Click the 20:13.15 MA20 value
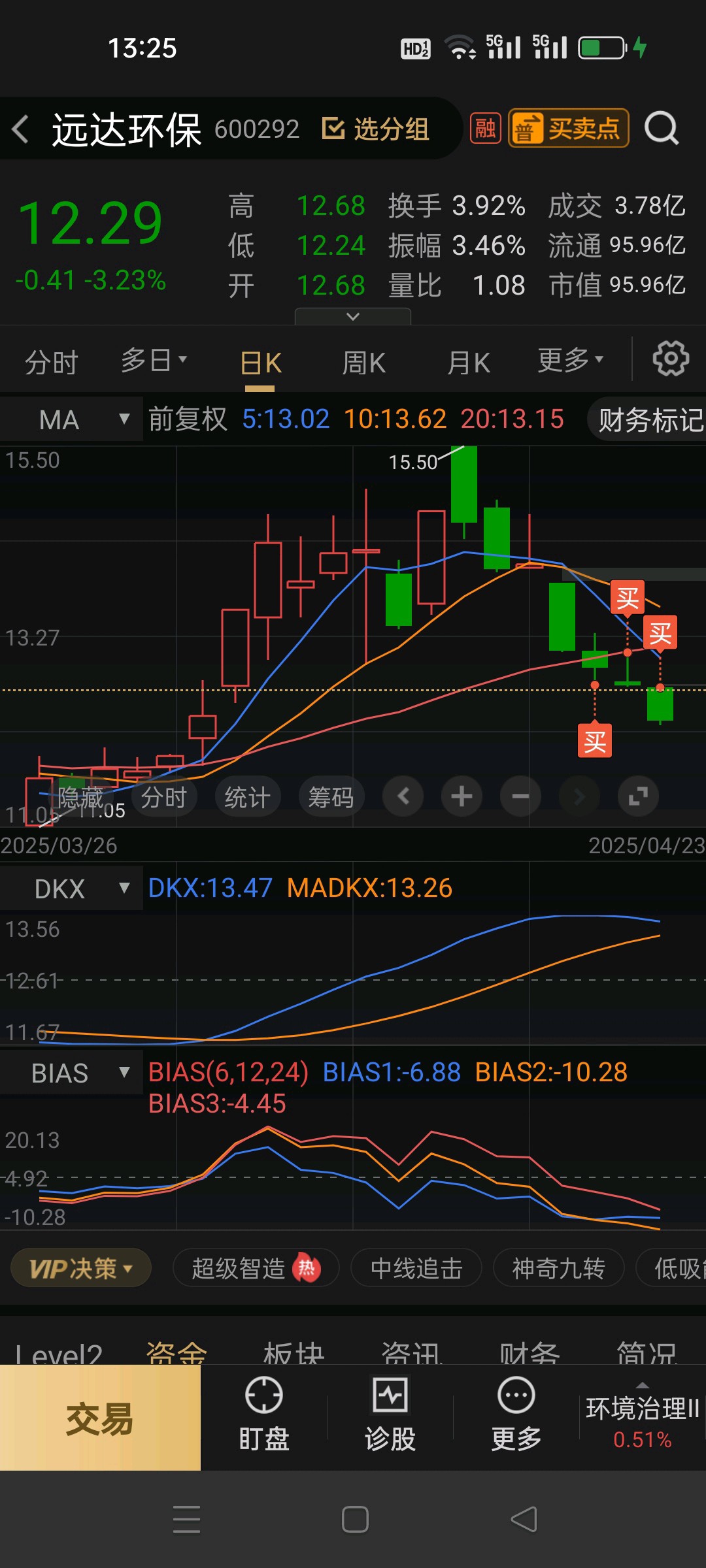Viewport: 706px width, 1568px height. [512, 419]
